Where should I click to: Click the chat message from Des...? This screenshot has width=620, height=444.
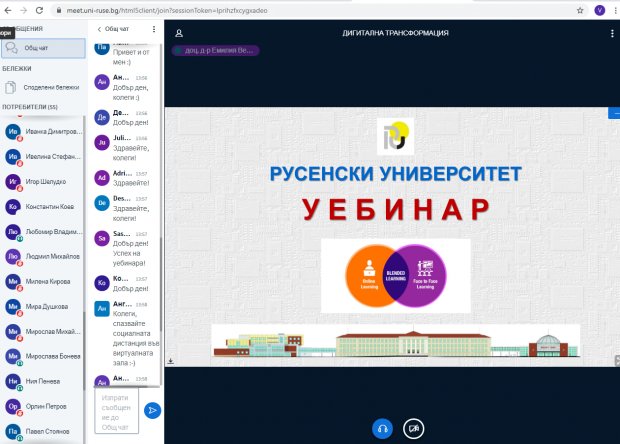127,208
